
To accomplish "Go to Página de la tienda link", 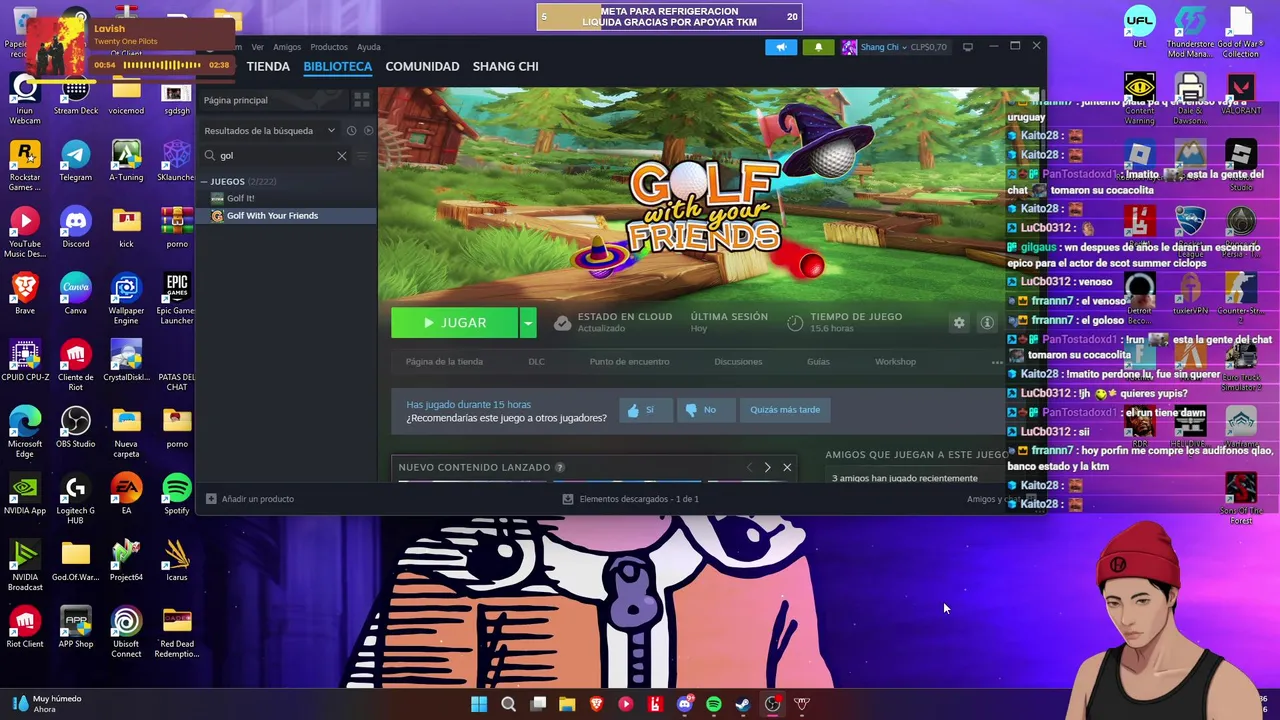I will coord(444,362).
